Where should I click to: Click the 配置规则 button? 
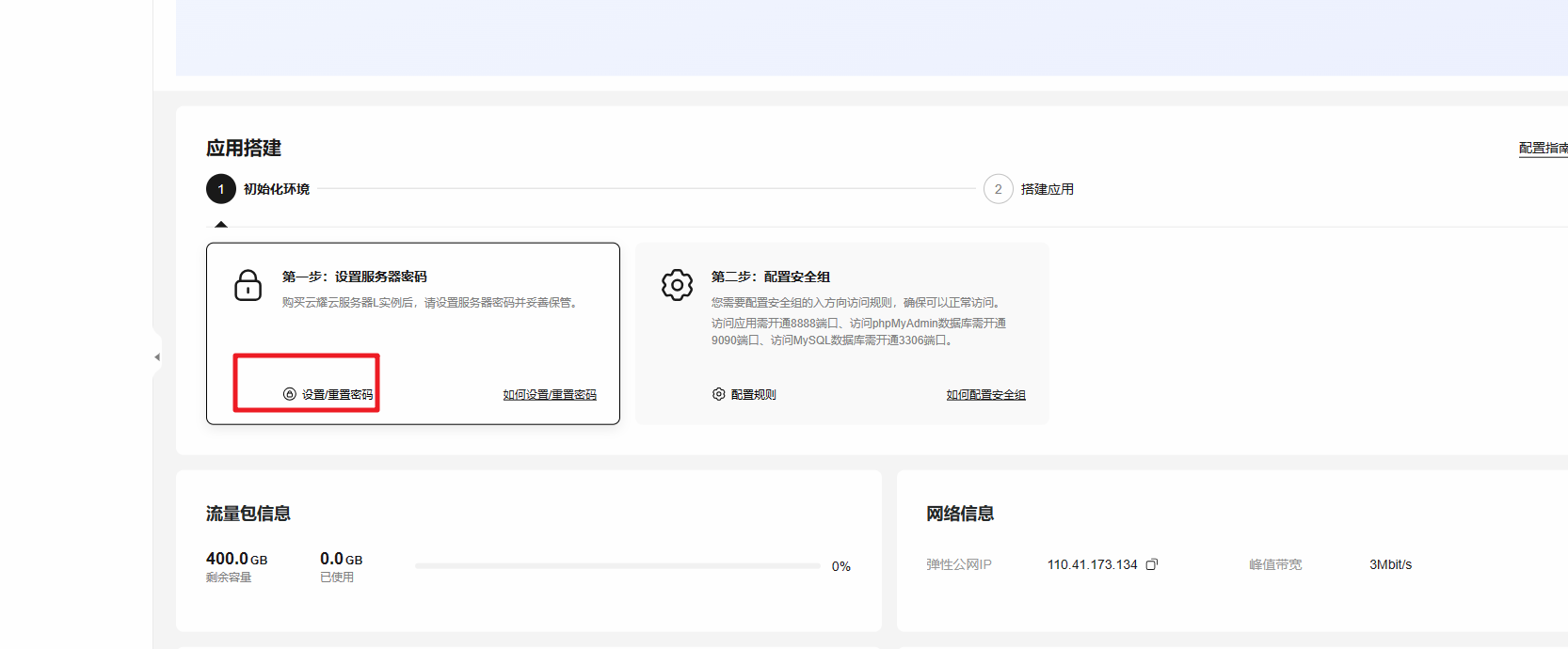[x=744, y=394]
